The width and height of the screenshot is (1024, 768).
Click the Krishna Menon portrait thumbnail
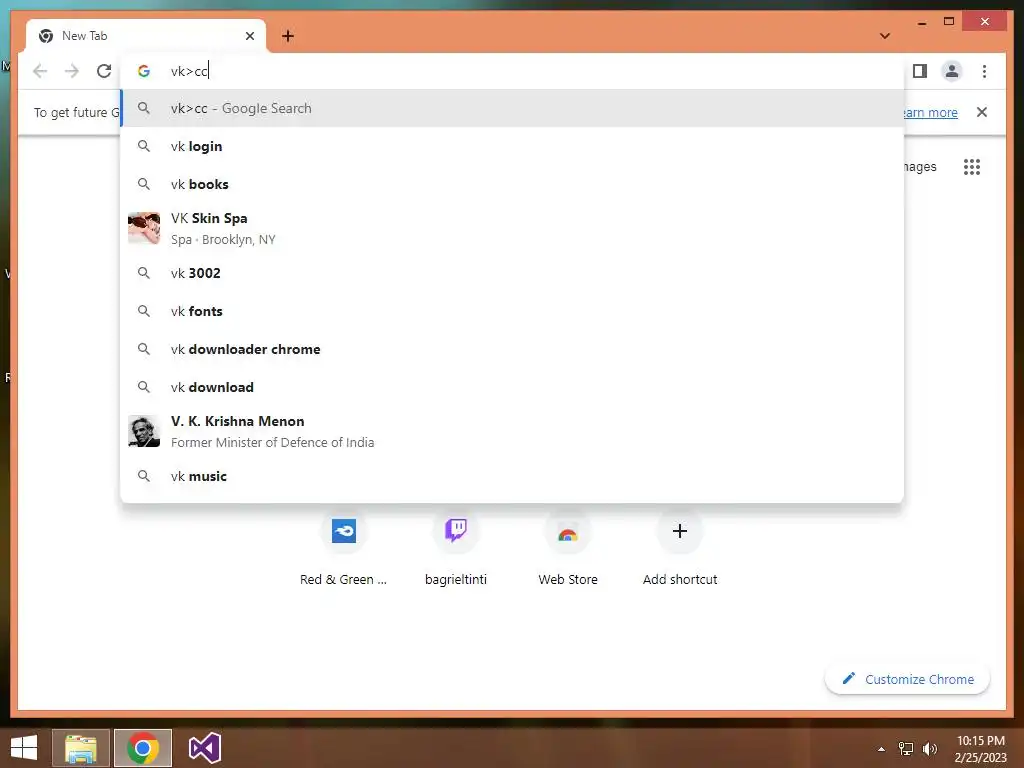tap(144, 431)
